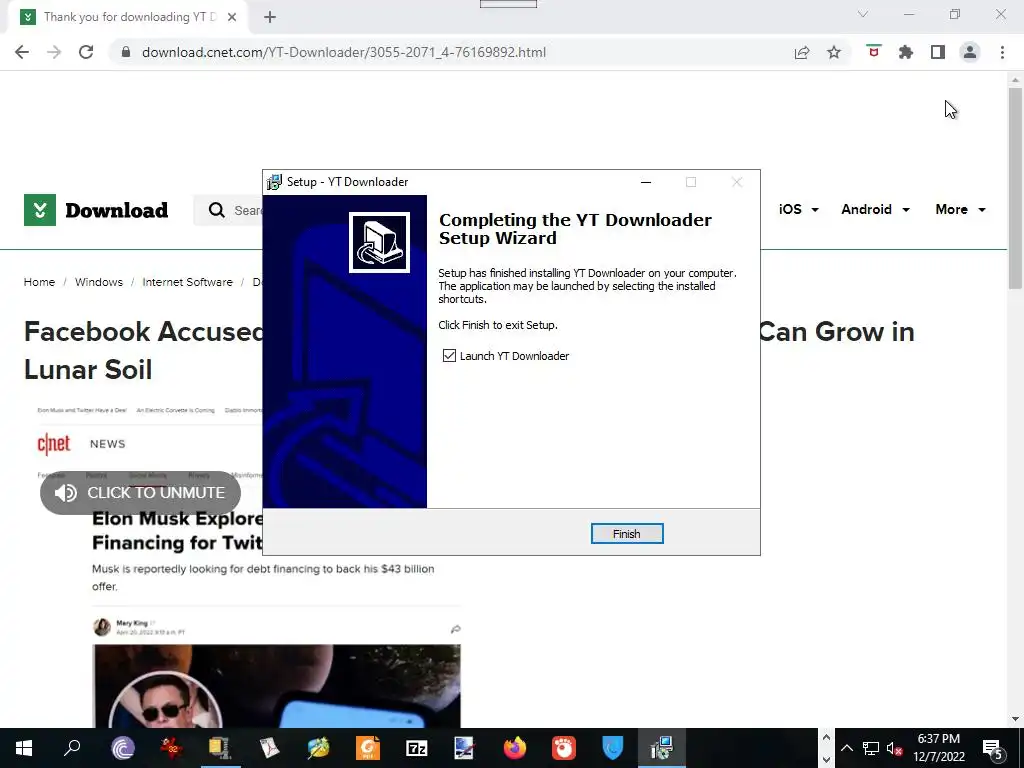Open the red shield extension icon
The width and height of the screenshot is (1024, 768).
point(874,52)
